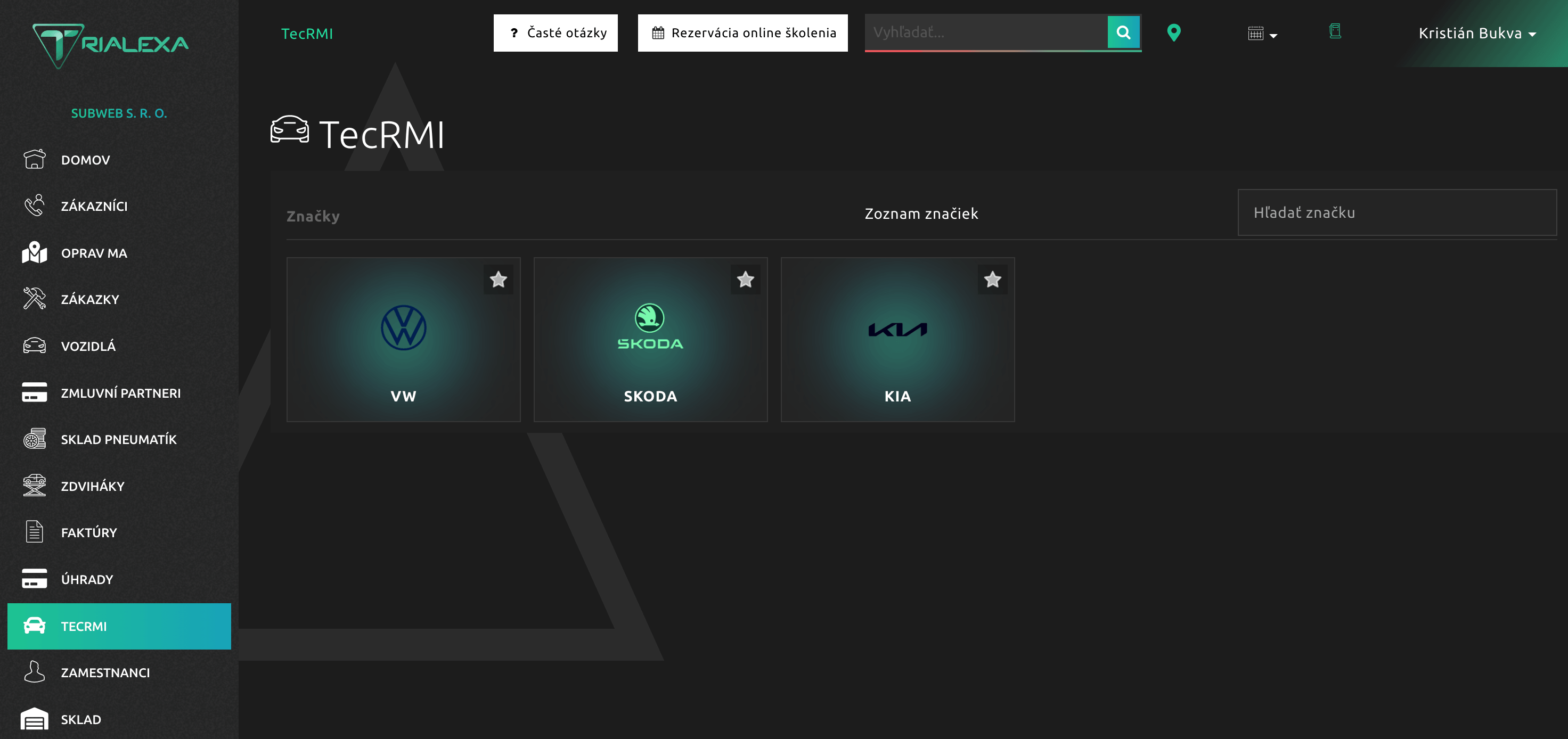Open Rezervácia online školenia

(x=742, y=33)
